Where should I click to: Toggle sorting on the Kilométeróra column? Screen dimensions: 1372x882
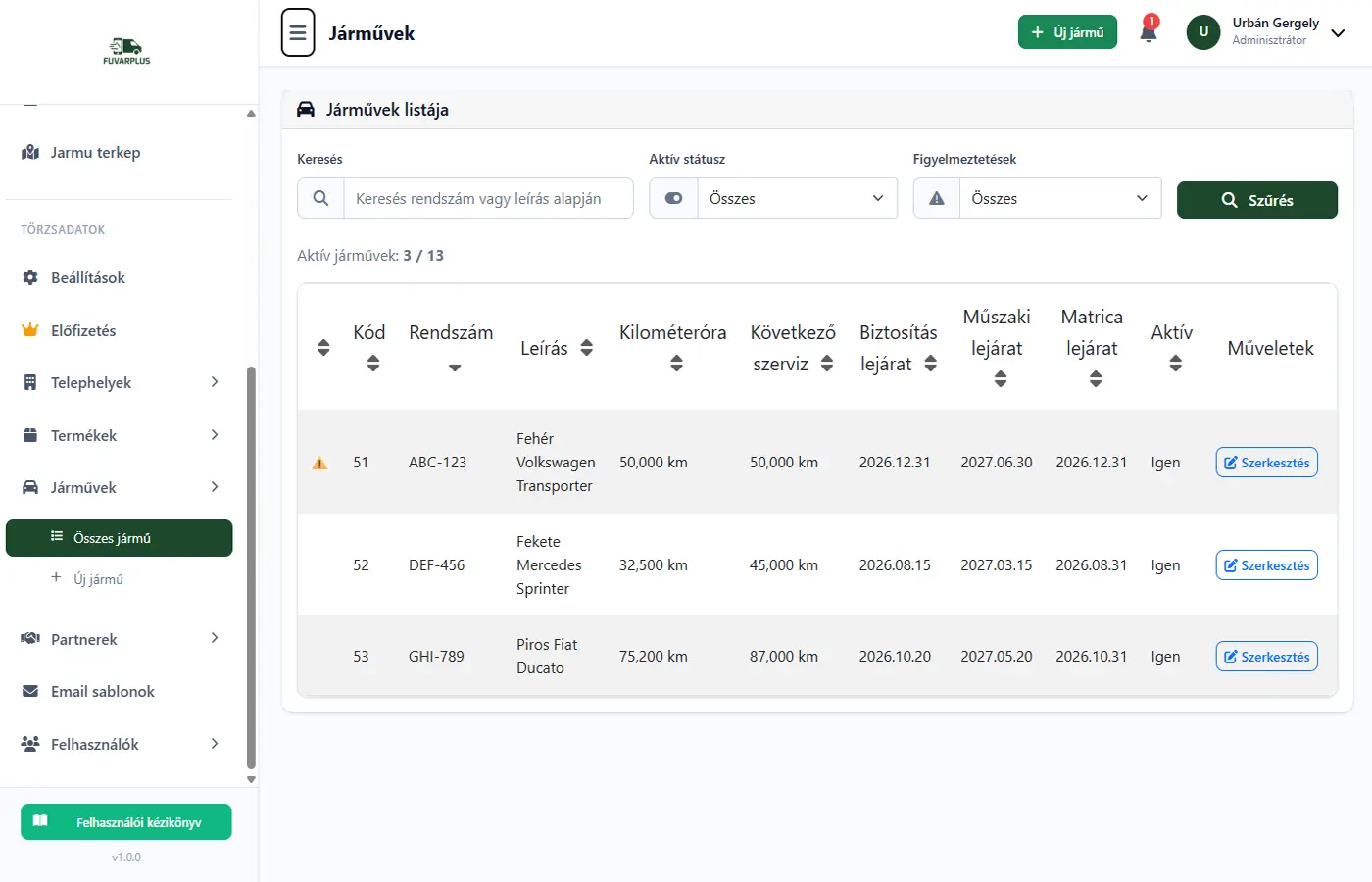pos(676,364)
